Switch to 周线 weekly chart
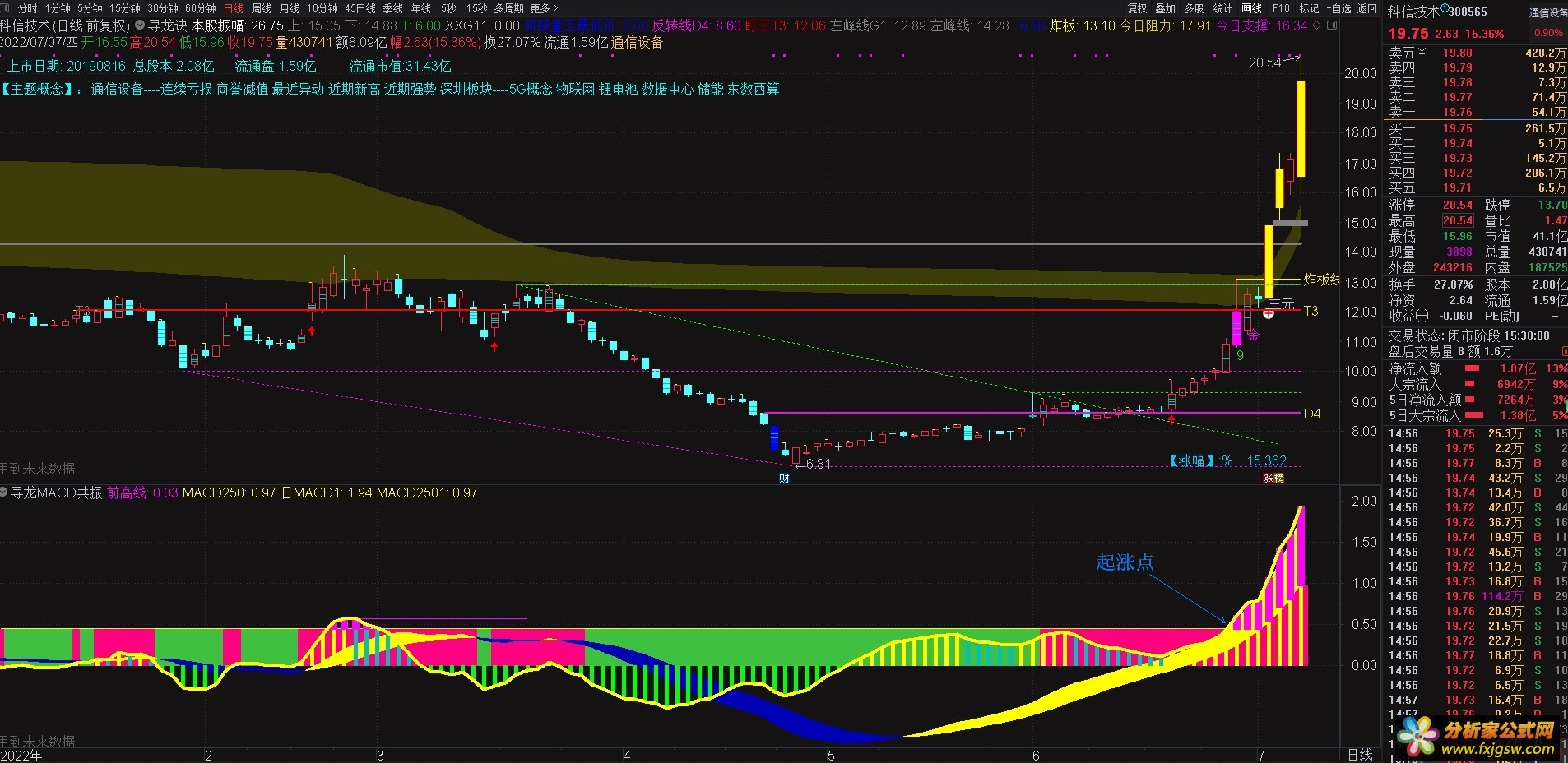 pos(262,8)
